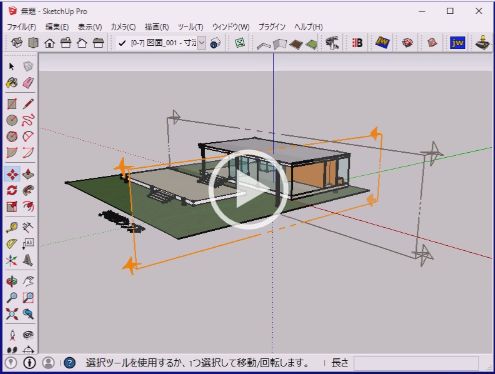Switch to Iso view in the toolbar
Screen dimensions: 495x374
pyautogui.click(x=17, y=43)
